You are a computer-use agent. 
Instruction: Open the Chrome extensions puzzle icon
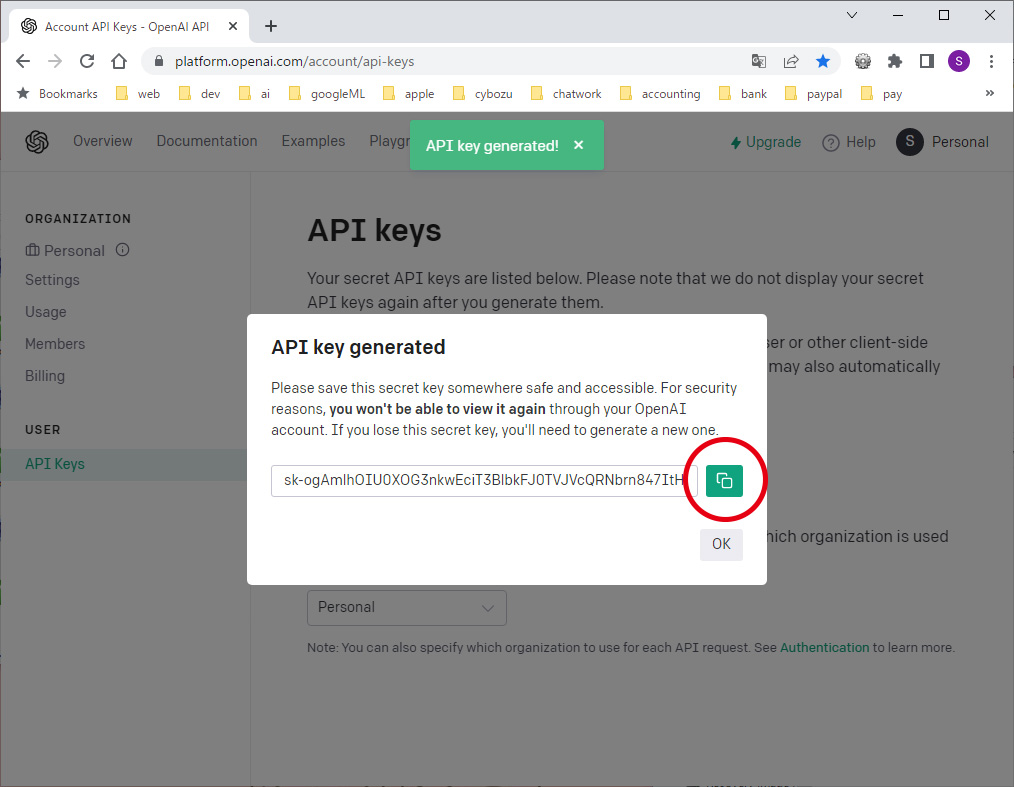895,61
